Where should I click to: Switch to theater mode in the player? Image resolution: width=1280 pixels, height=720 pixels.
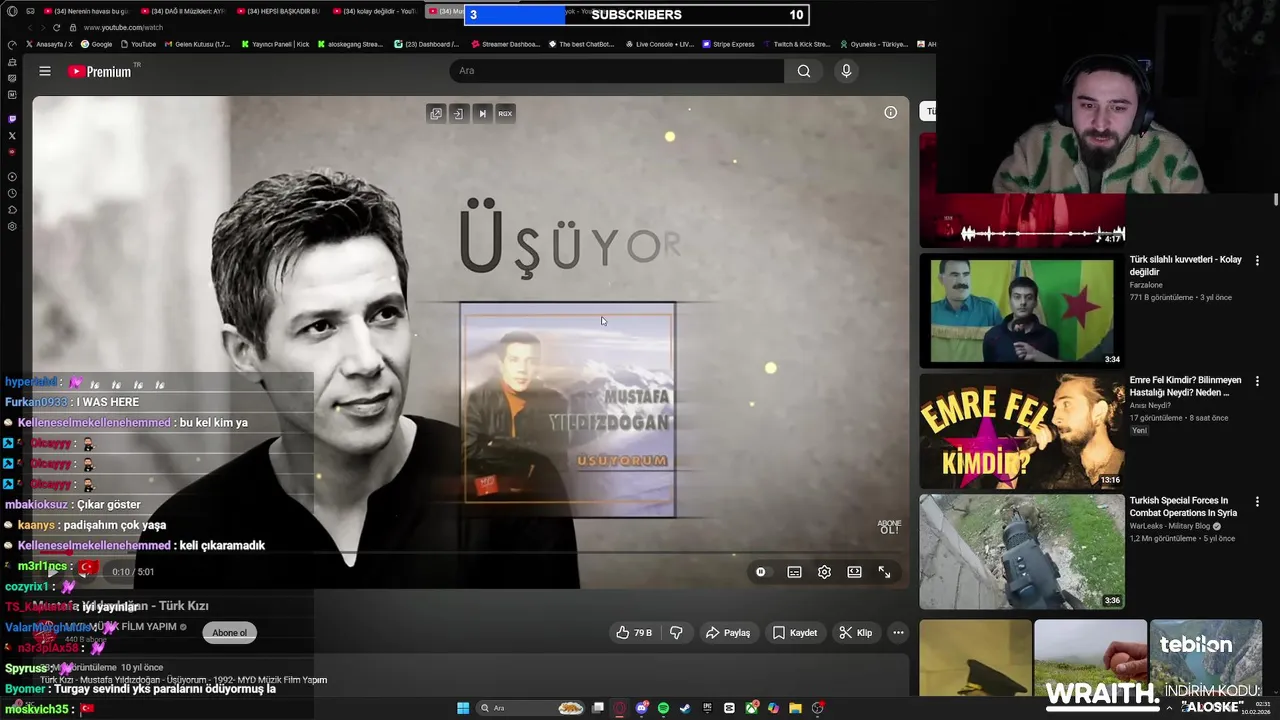(x=854, y=572)
